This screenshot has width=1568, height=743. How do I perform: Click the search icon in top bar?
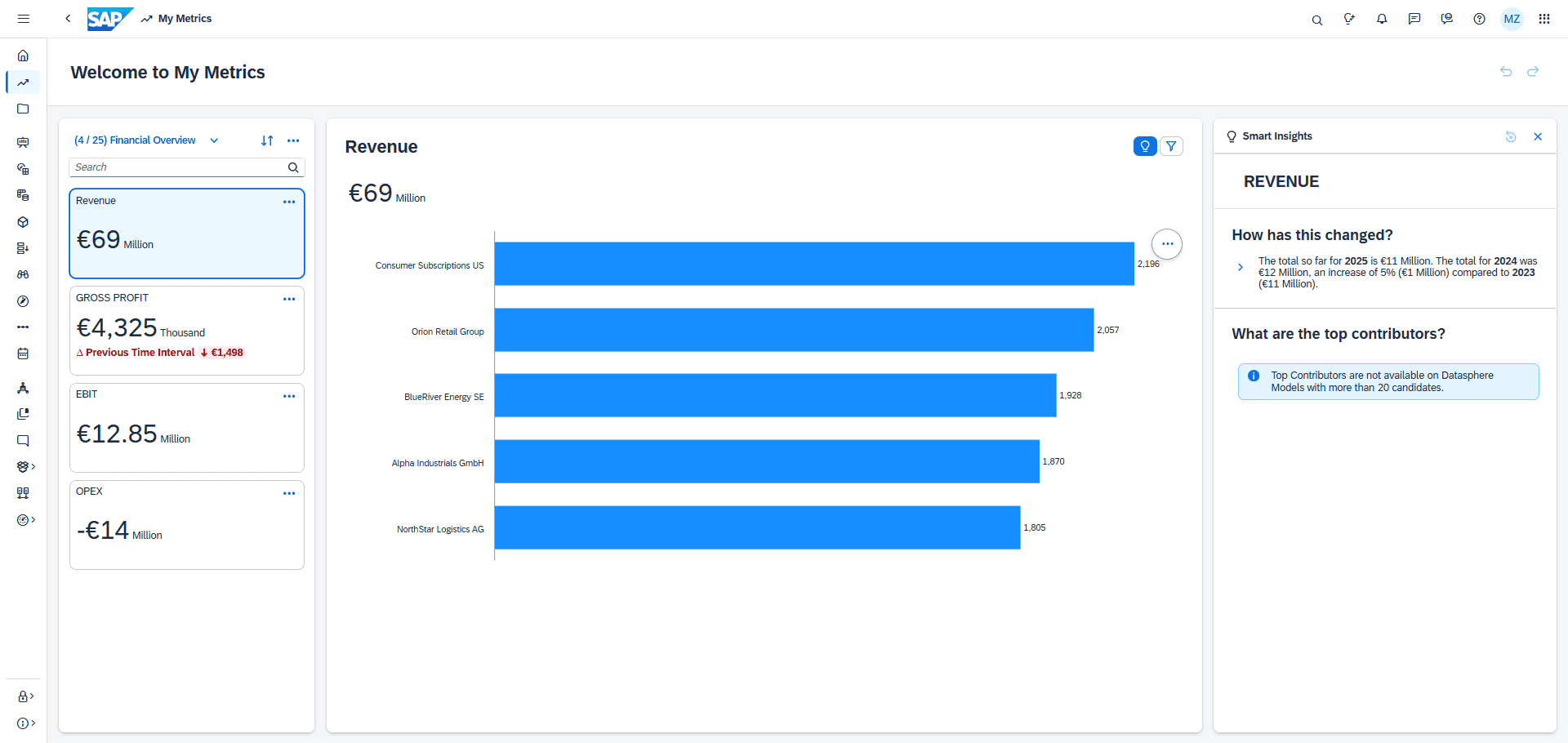click(x=1316, y=20)
